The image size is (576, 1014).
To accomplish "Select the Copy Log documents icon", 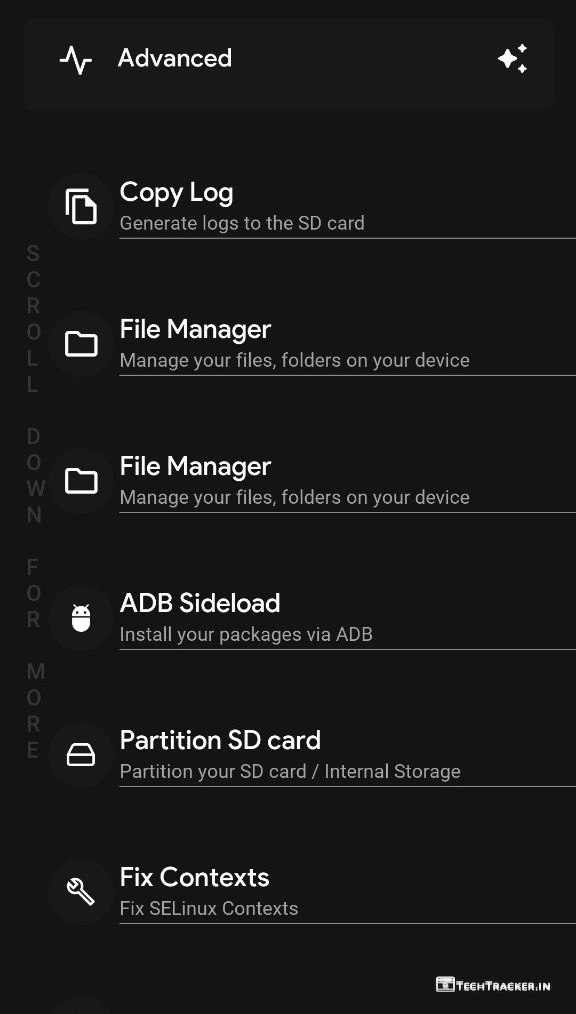I will pyautogui.click(x=81, y=207).
